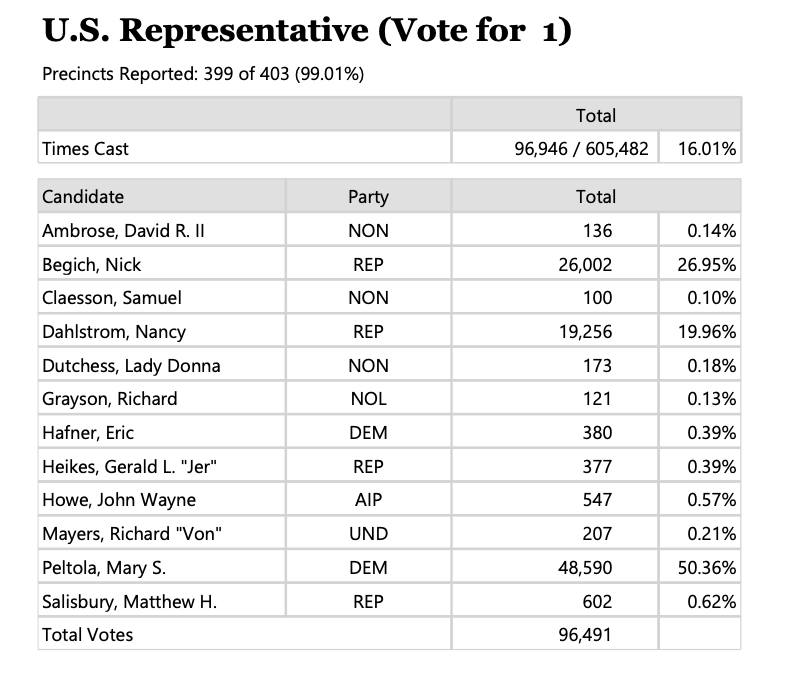Click the Party column header
Screen dimensions: 788x686
pos(368,197)
